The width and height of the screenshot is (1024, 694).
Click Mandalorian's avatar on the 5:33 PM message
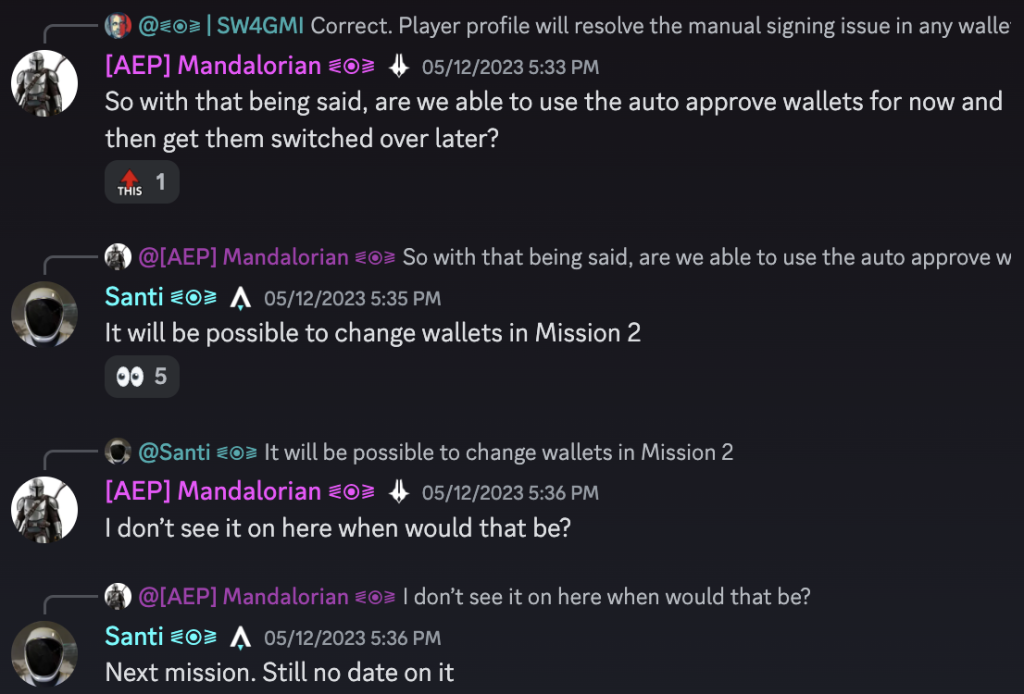pyautogui.click(x=44, y=83)
